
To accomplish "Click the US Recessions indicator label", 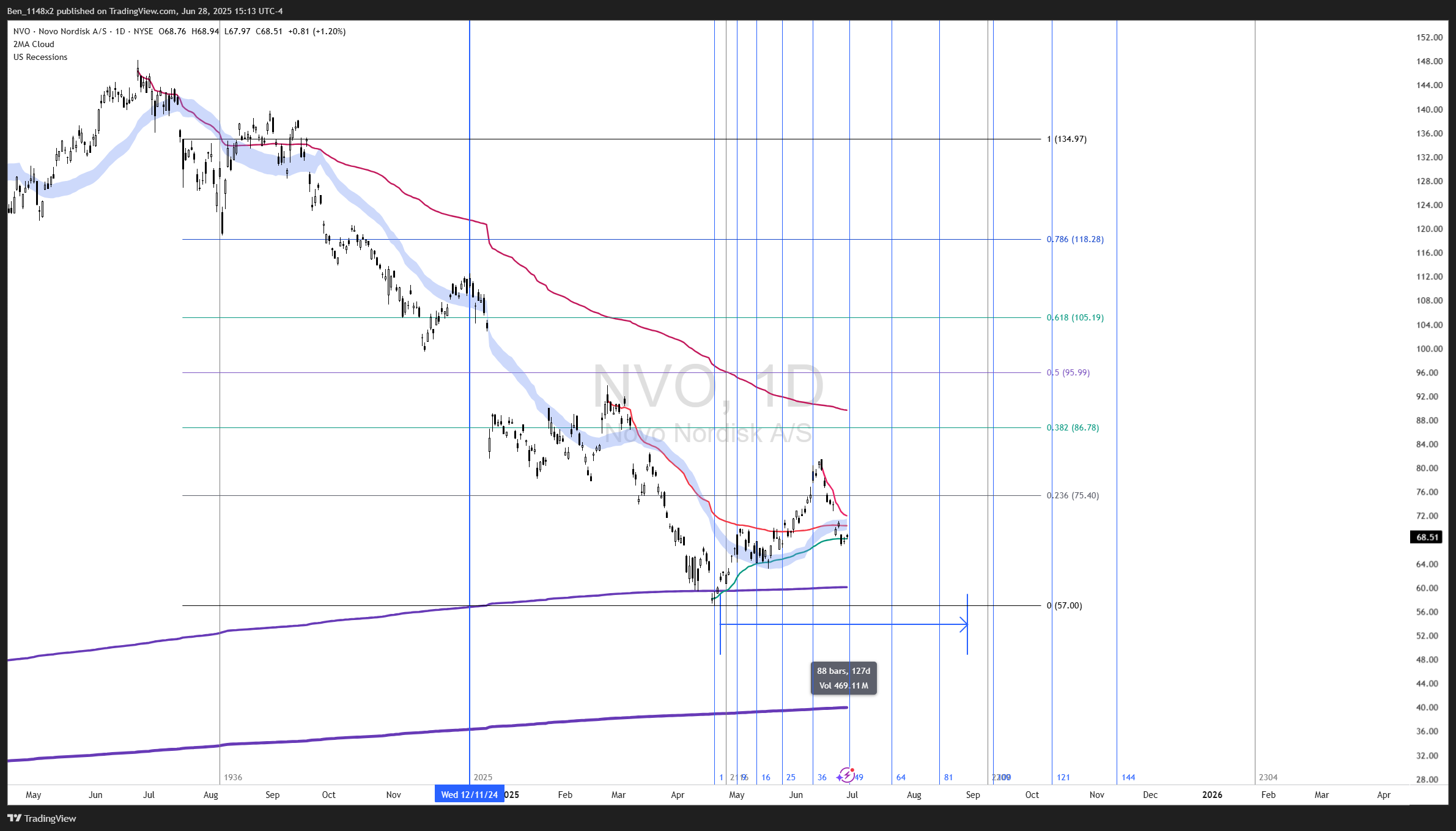I will [x=40, y=57].
